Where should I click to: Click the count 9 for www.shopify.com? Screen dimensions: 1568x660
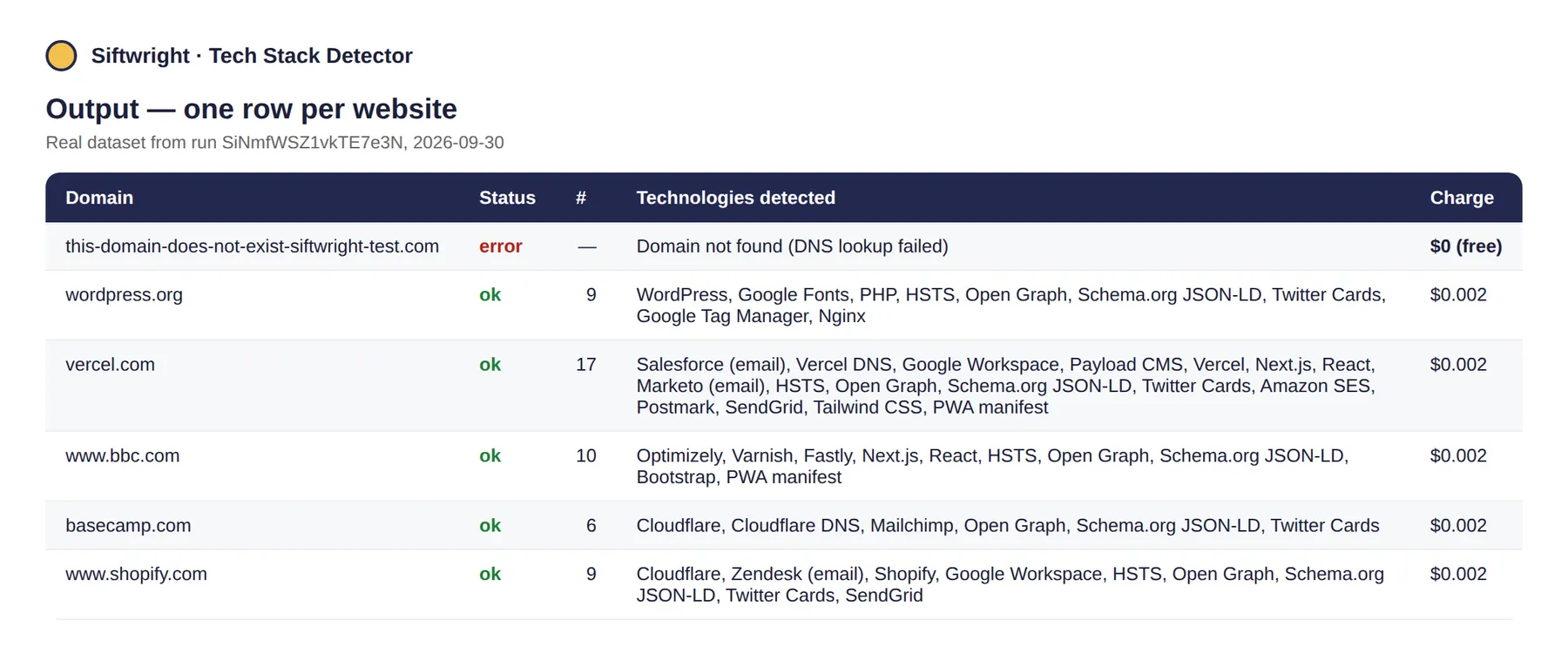[591, 575]
